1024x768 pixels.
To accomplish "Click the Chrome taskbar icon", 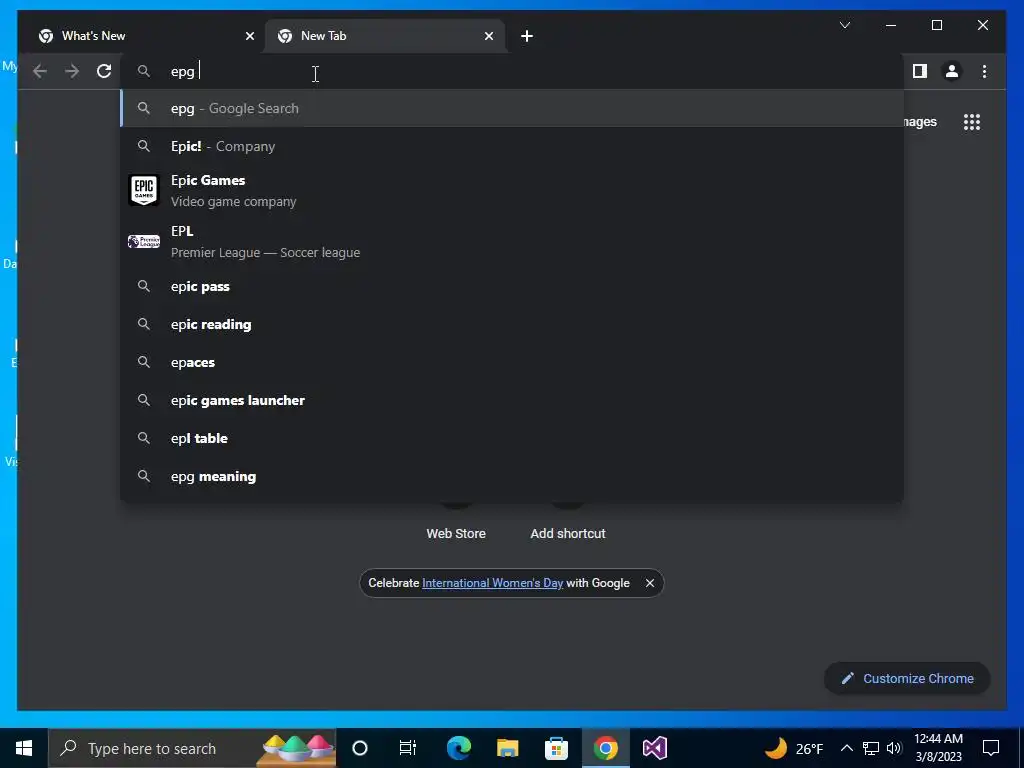I will tap(605, 748).
